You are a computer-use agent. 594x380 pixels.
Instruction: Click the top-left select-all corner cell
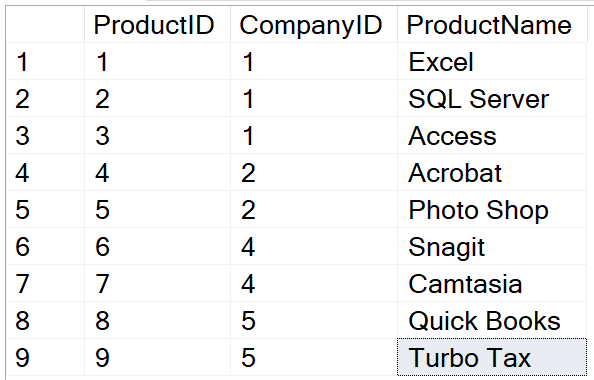[x=45, y=25]
